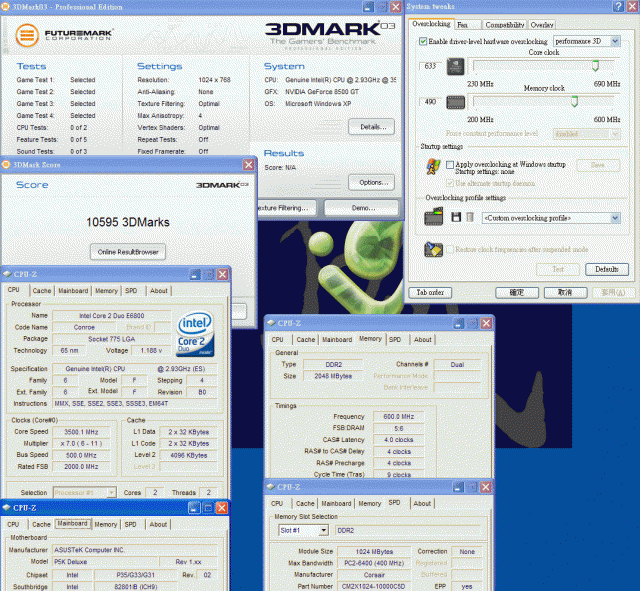The width and height of the screenshot is (640, 591).
Task: Toggle Use alternate startup daemon checkbox
Action: [x=450, y=183]
